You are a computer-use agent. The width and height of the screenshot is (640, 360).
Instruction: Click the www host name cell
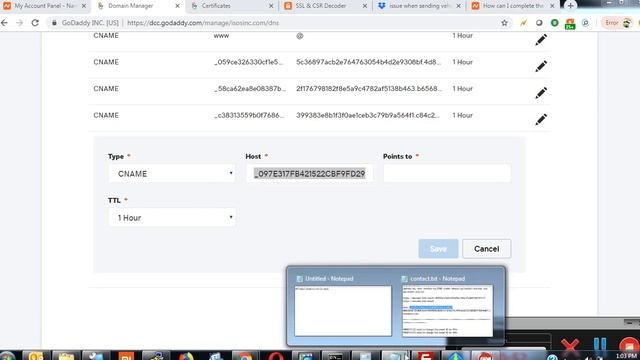(221, 36)
